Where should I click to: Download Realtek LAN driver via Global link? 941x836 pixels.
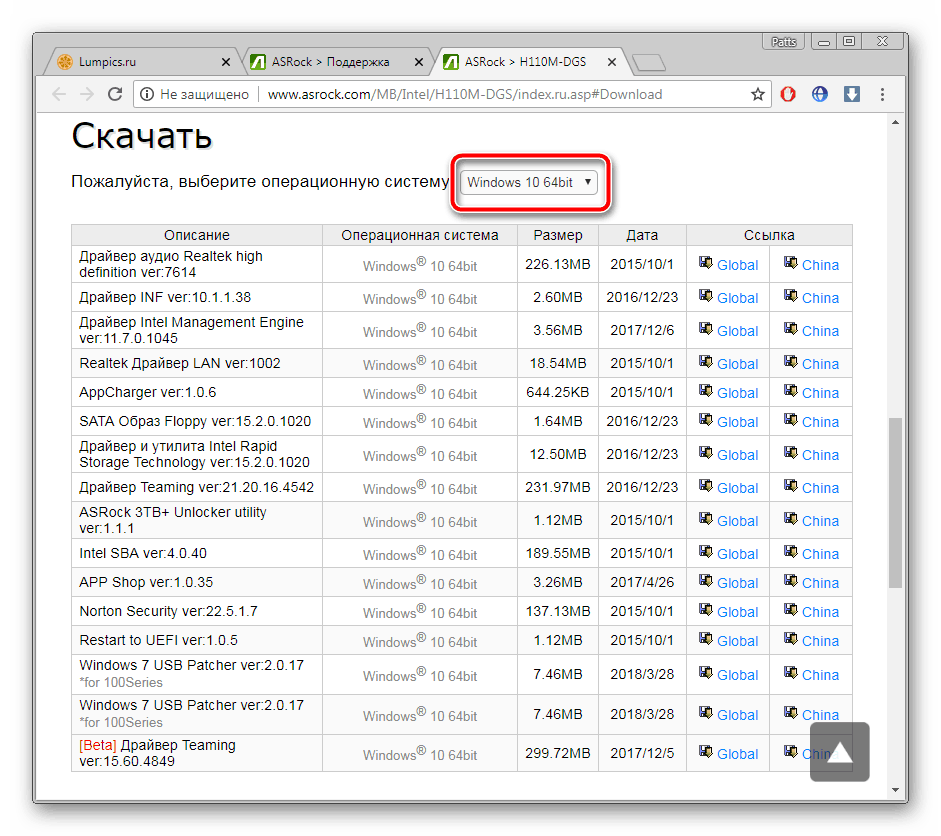pyautogui.click(x=737, y=364)
